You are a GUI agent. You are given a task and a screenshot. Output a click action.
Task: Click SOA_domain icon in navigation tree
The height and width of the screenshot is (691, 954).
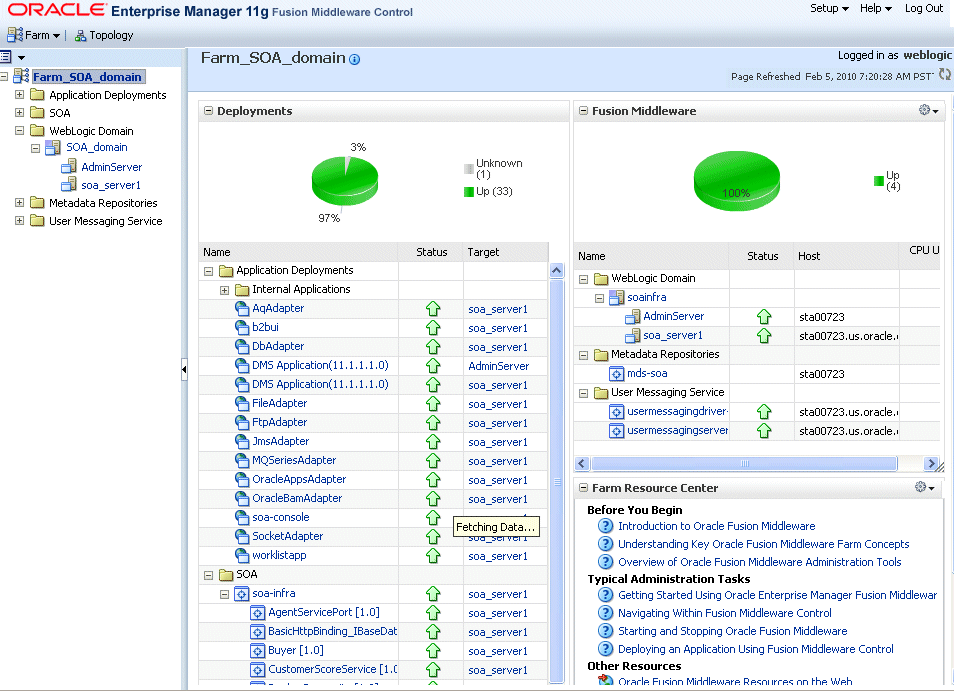(53, 147)
